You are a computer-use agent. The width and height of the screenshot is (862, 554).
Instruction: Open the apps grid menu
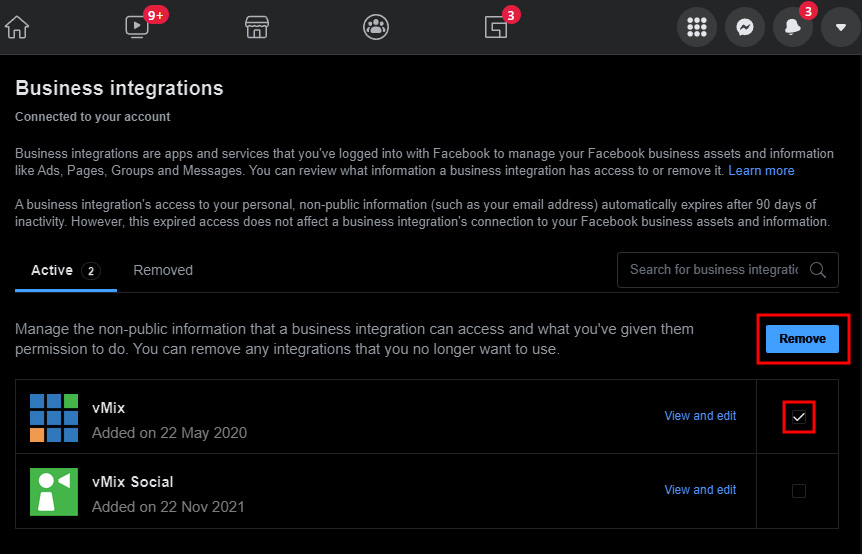click(x=697, y=27)
